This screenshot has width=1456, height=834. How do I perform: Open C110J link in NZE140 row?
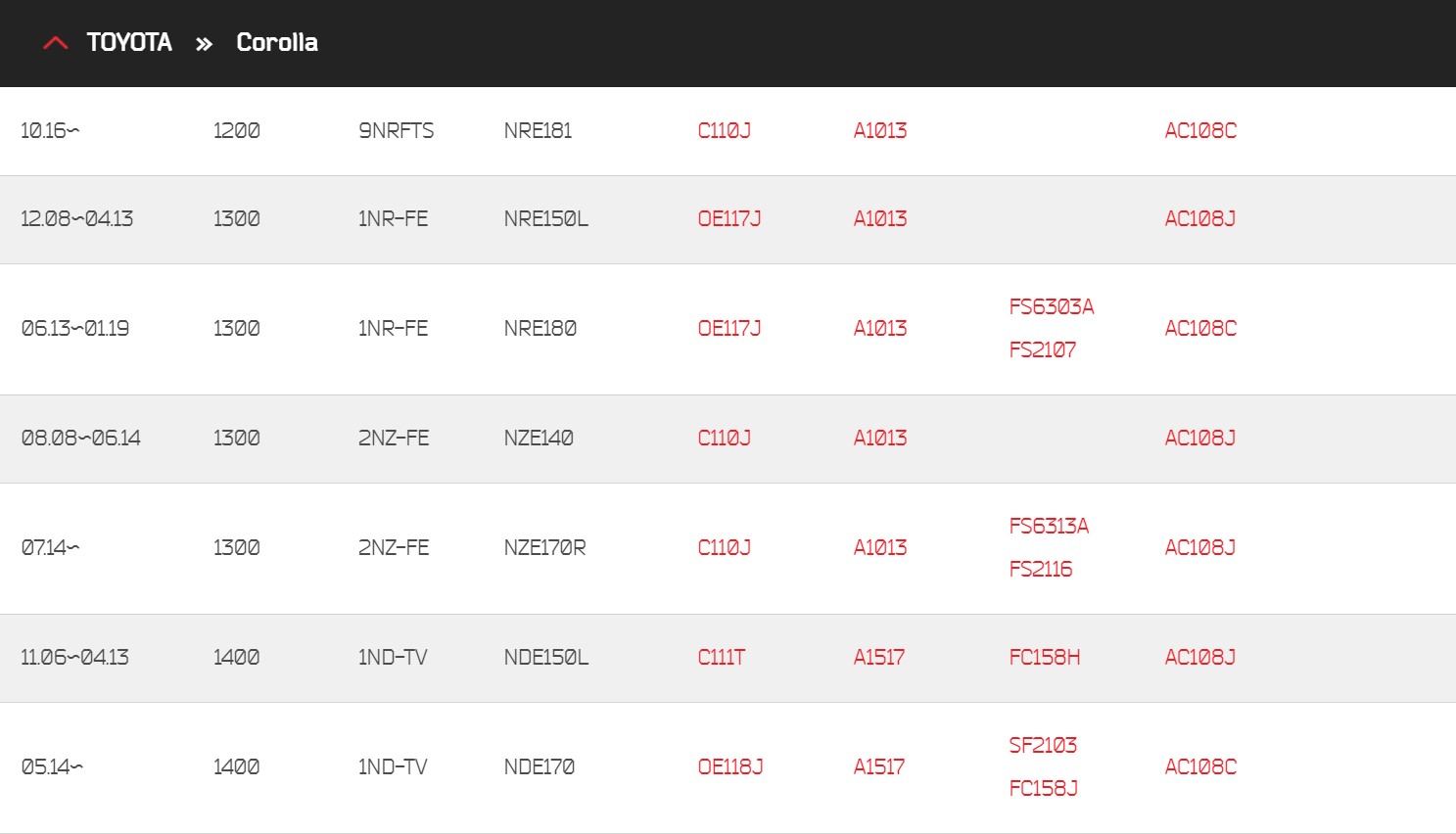click(x=724, y=439)
